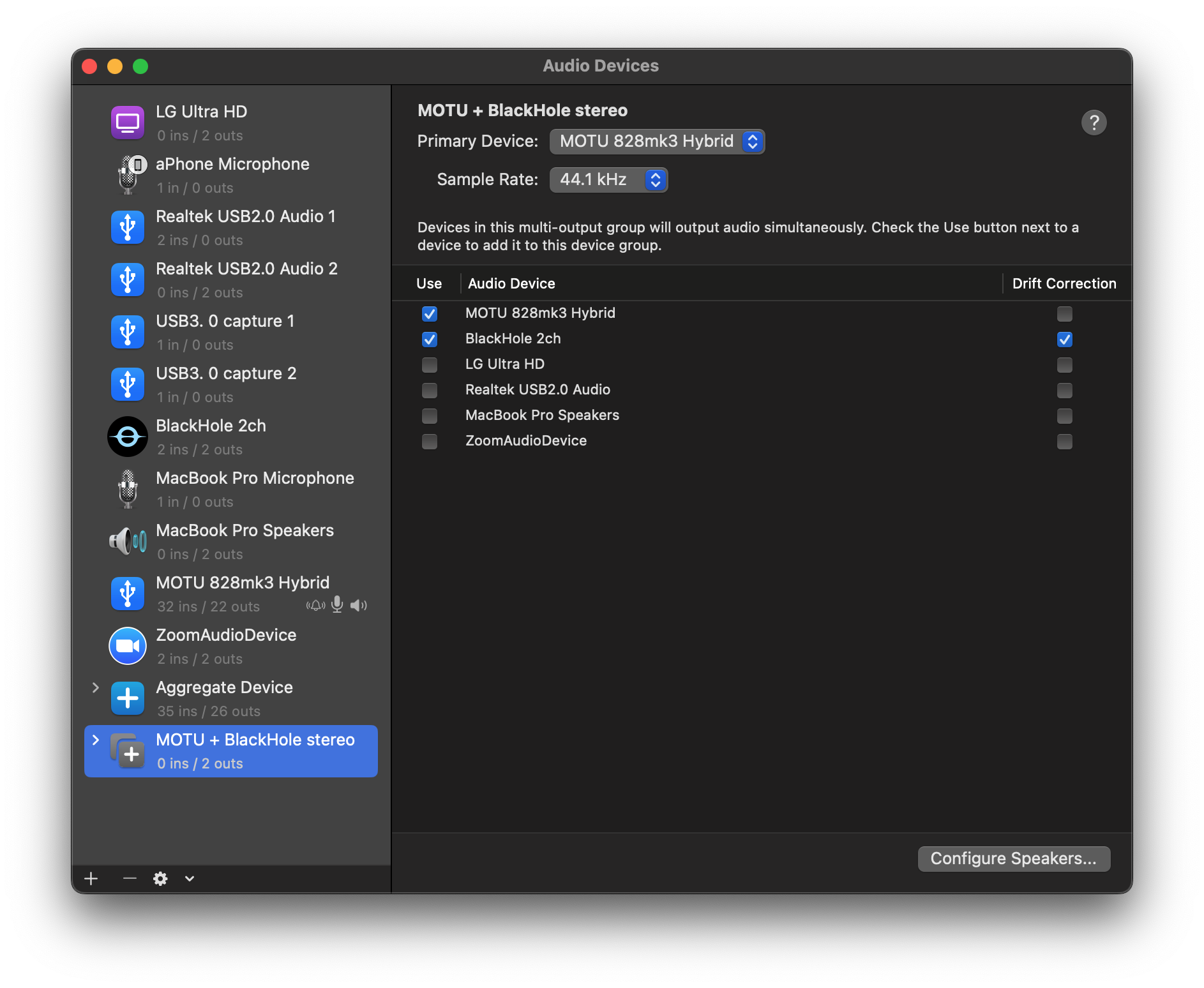Open the gear settings action menu
Screen dimensions: 1204x988
point(161,879)
